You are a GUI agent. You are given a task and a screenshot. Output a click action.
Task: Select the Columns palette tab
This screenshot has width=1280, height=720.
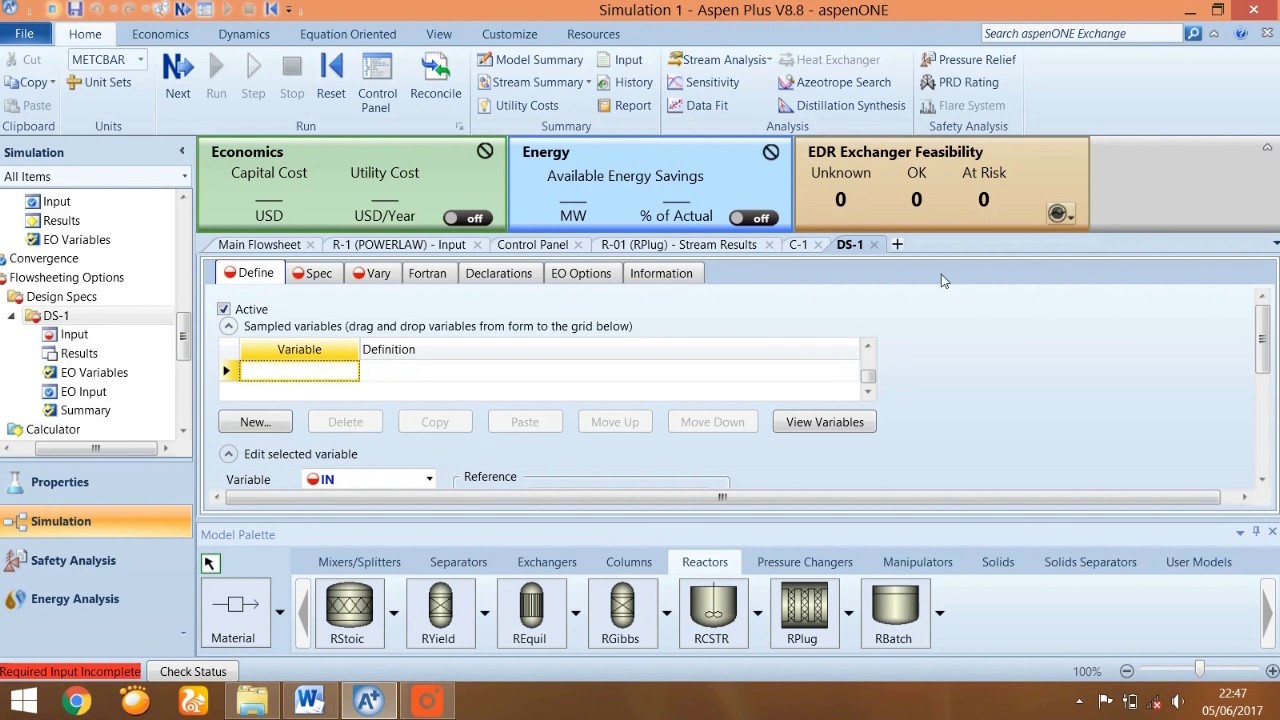point(629,562)
